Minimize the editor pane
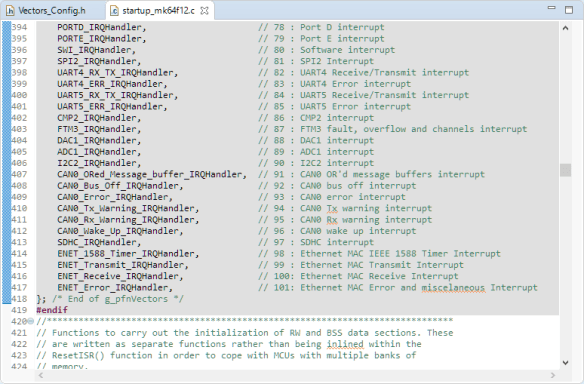 pos(552,8)
